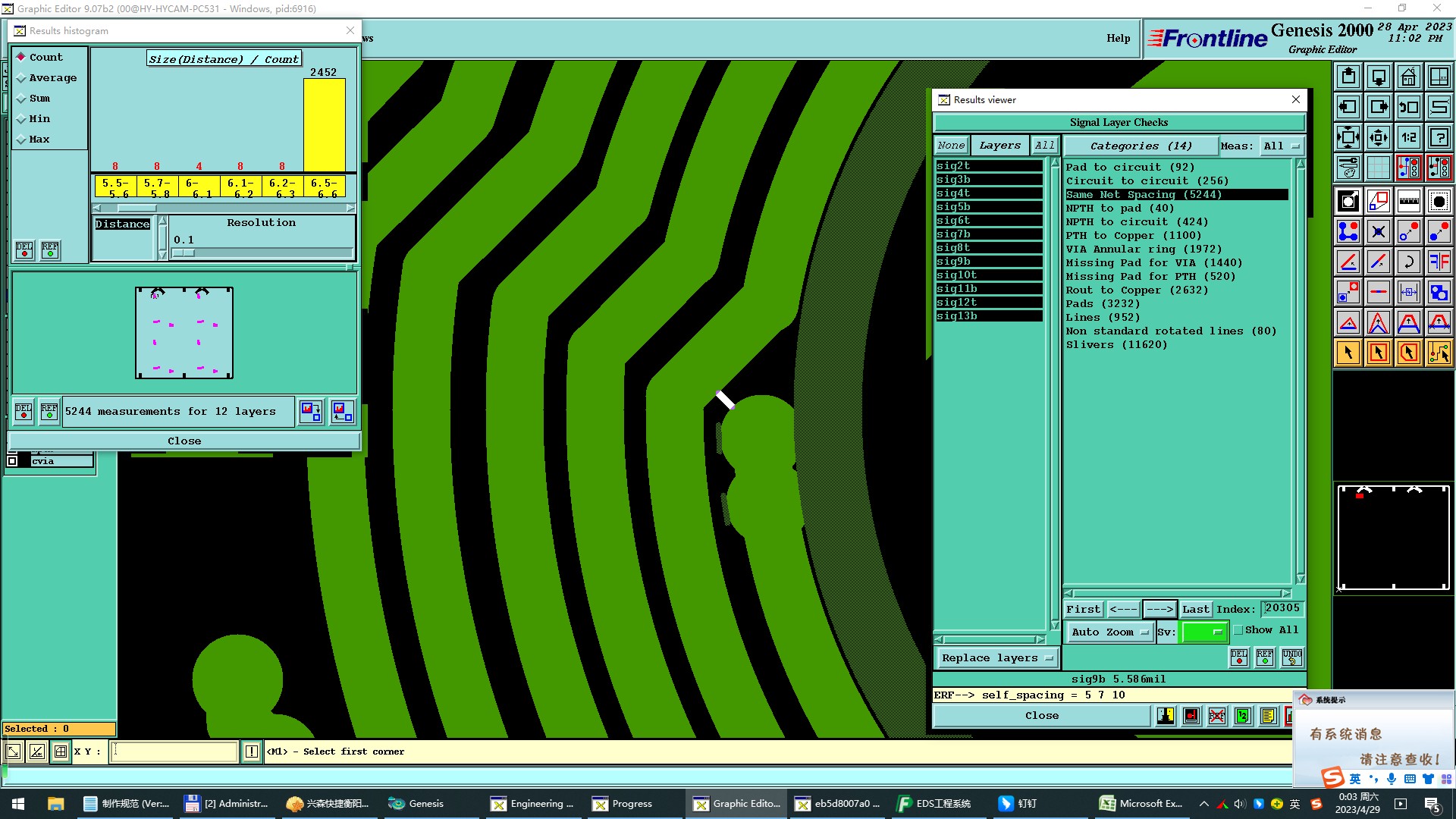The image size is (1456, 819).
Task: Click the polygon select arrow tool
Action: tap(1408, 353)
